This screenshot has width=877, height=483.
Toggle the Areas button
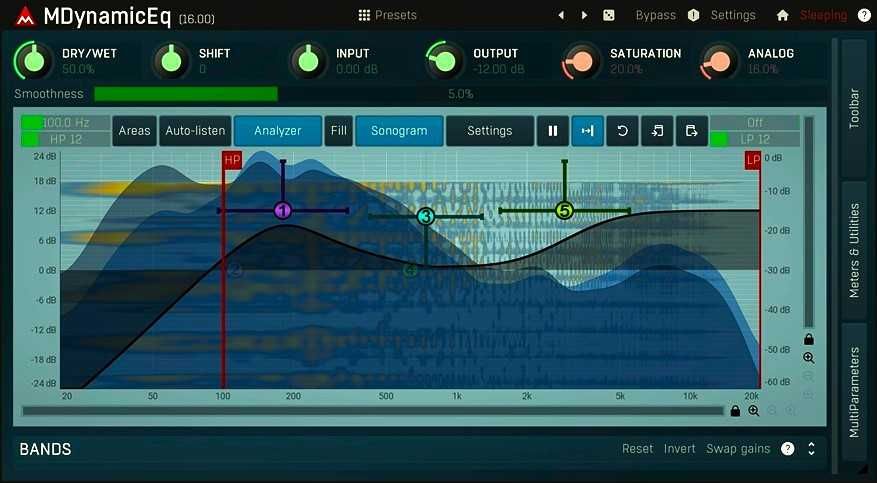(x=134, y=131)
